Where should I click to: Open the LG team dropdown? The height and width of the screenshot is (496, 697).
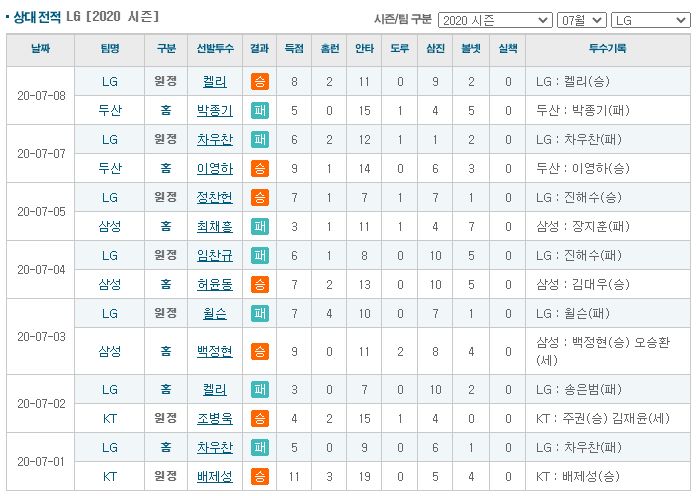[x=650, y=20]
